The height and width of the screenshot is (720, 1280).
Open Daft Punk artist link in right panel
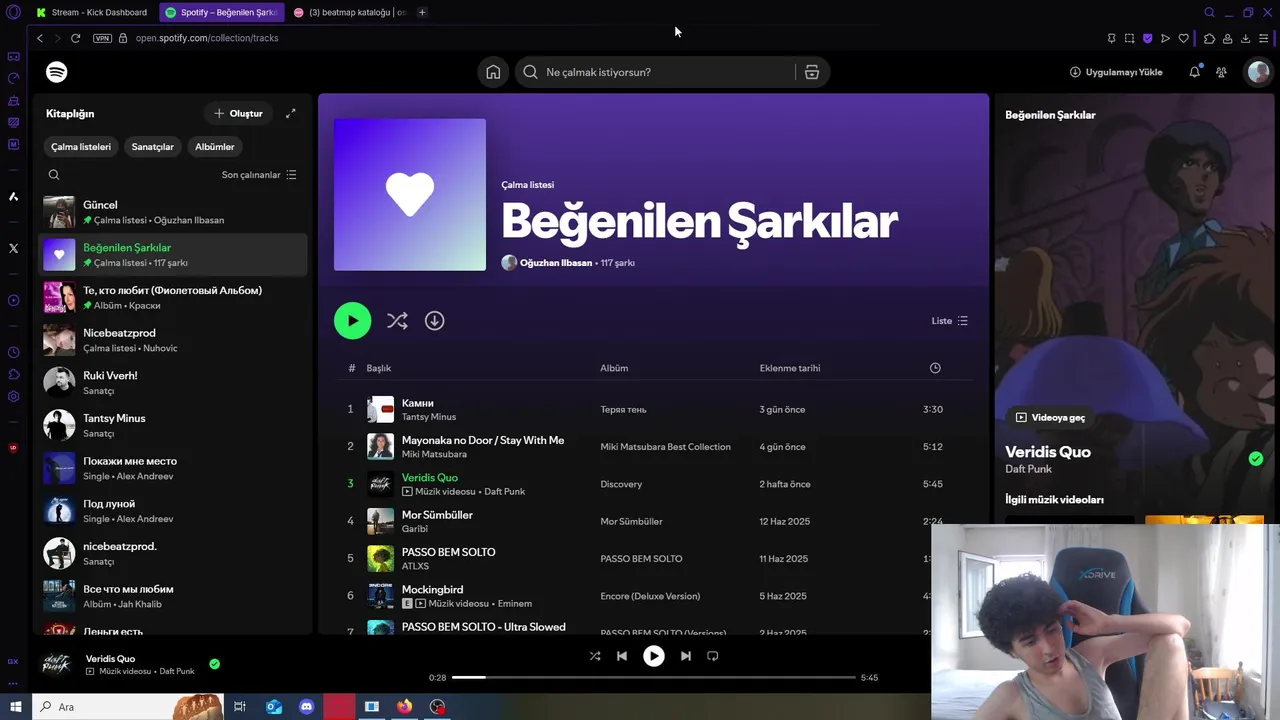(1028, 469)
